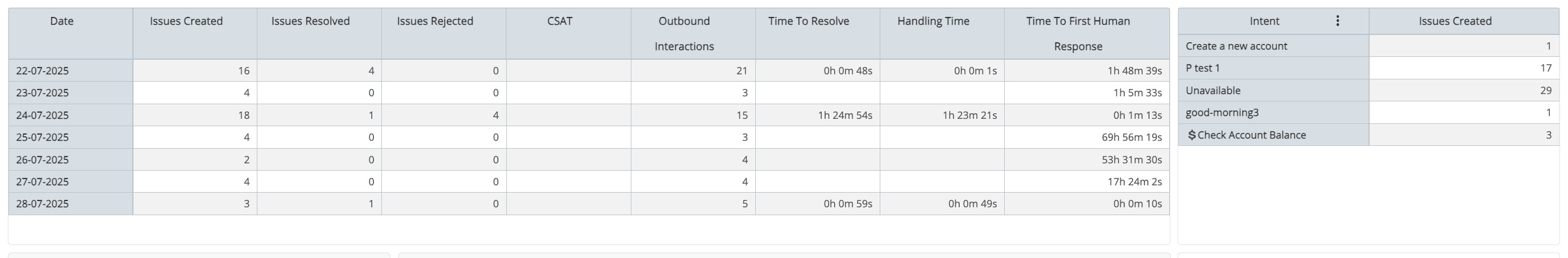Open the Intent column three-dot menu
The width and height of the screenshot is (1568, 258).
pyautogui.click(x=1337, y=21)
